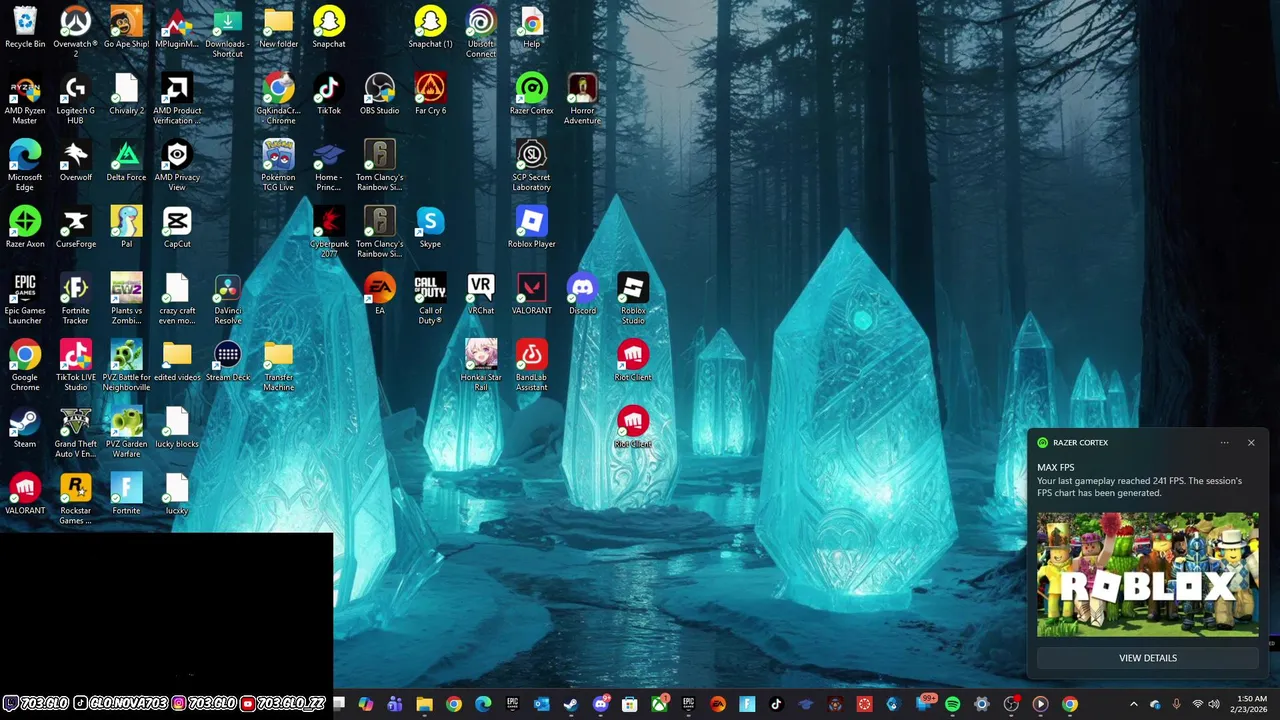Show hidden system tray icons

pos(1133,704)
